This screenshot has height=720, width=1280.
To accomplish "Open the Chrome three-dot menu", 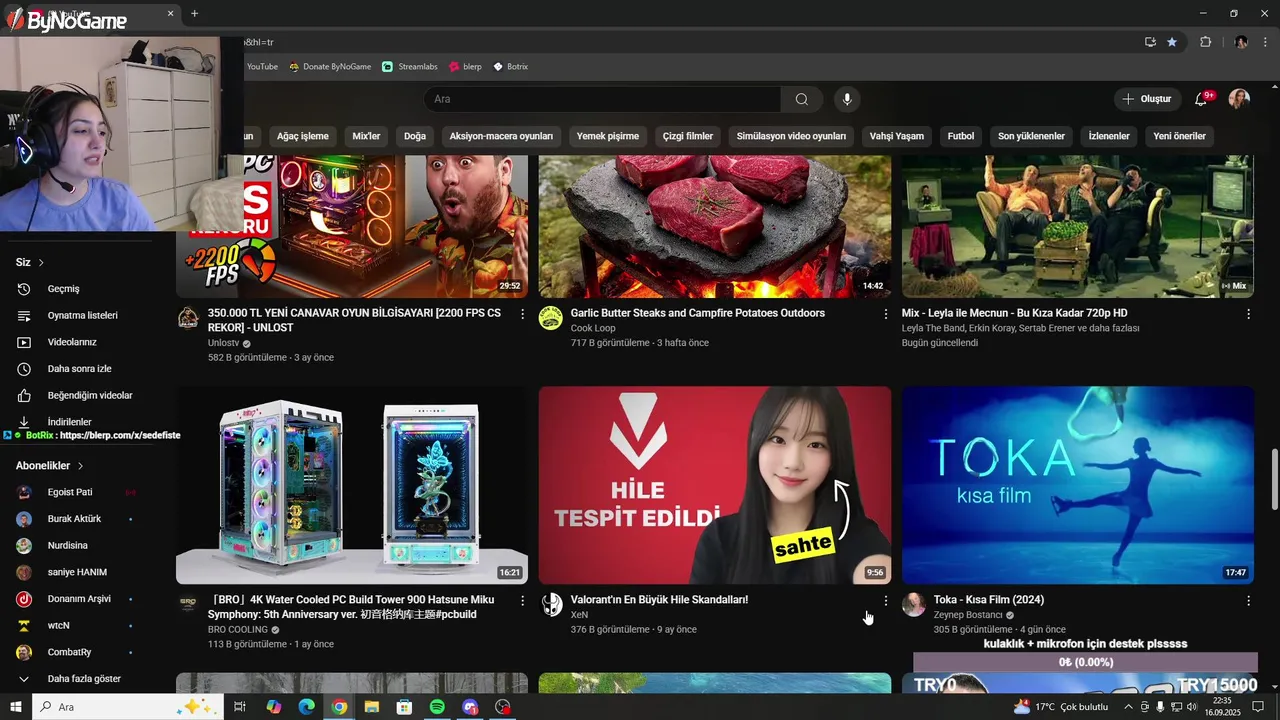I will click(x=1265, y=42).
